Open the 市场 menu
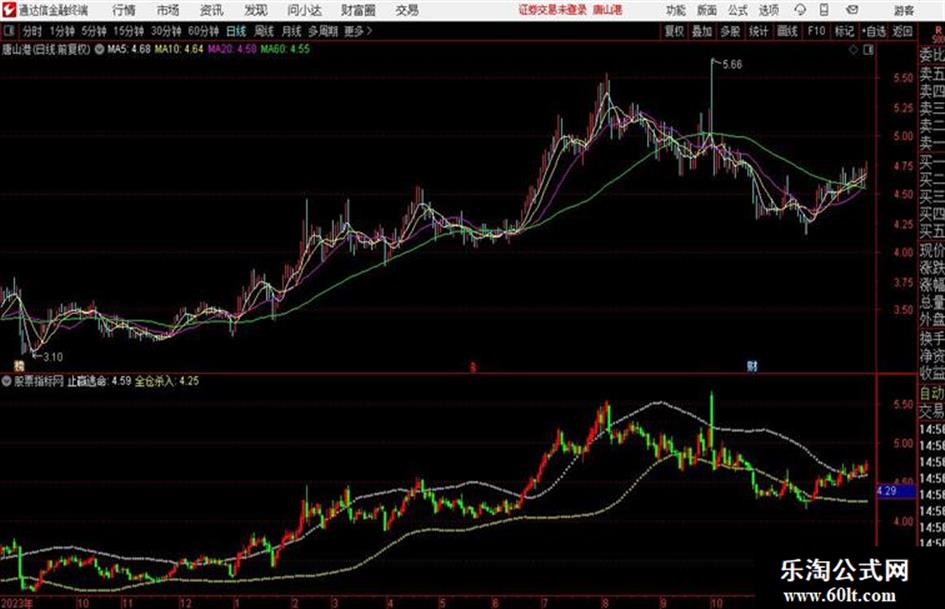The width and height of the screenshot is (945, 609). click(168, 10)
